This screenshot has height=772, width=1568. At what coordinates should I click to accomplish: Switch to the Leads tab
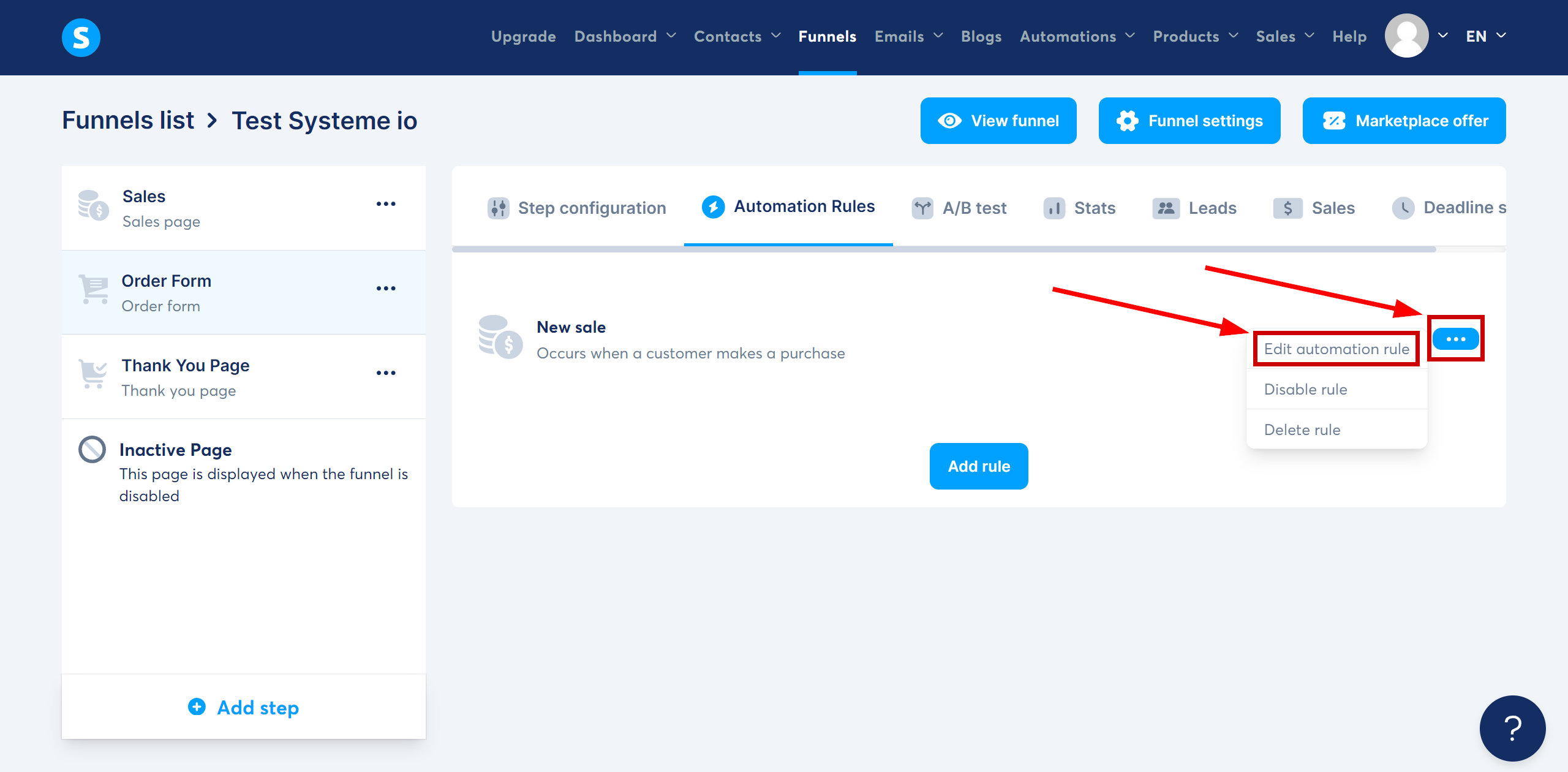pyautogui.click(x=1194, y=208)
